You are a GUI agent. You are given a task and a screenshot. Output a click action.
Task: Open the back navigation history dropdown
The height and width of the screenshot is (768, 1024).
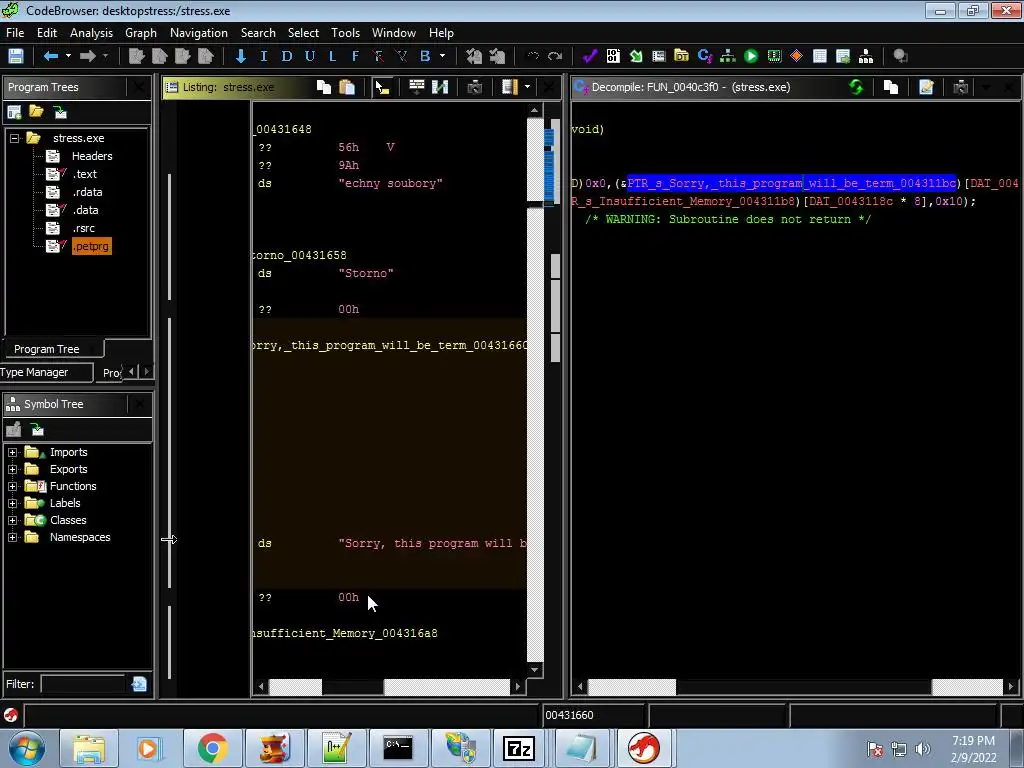click(68, 56)
